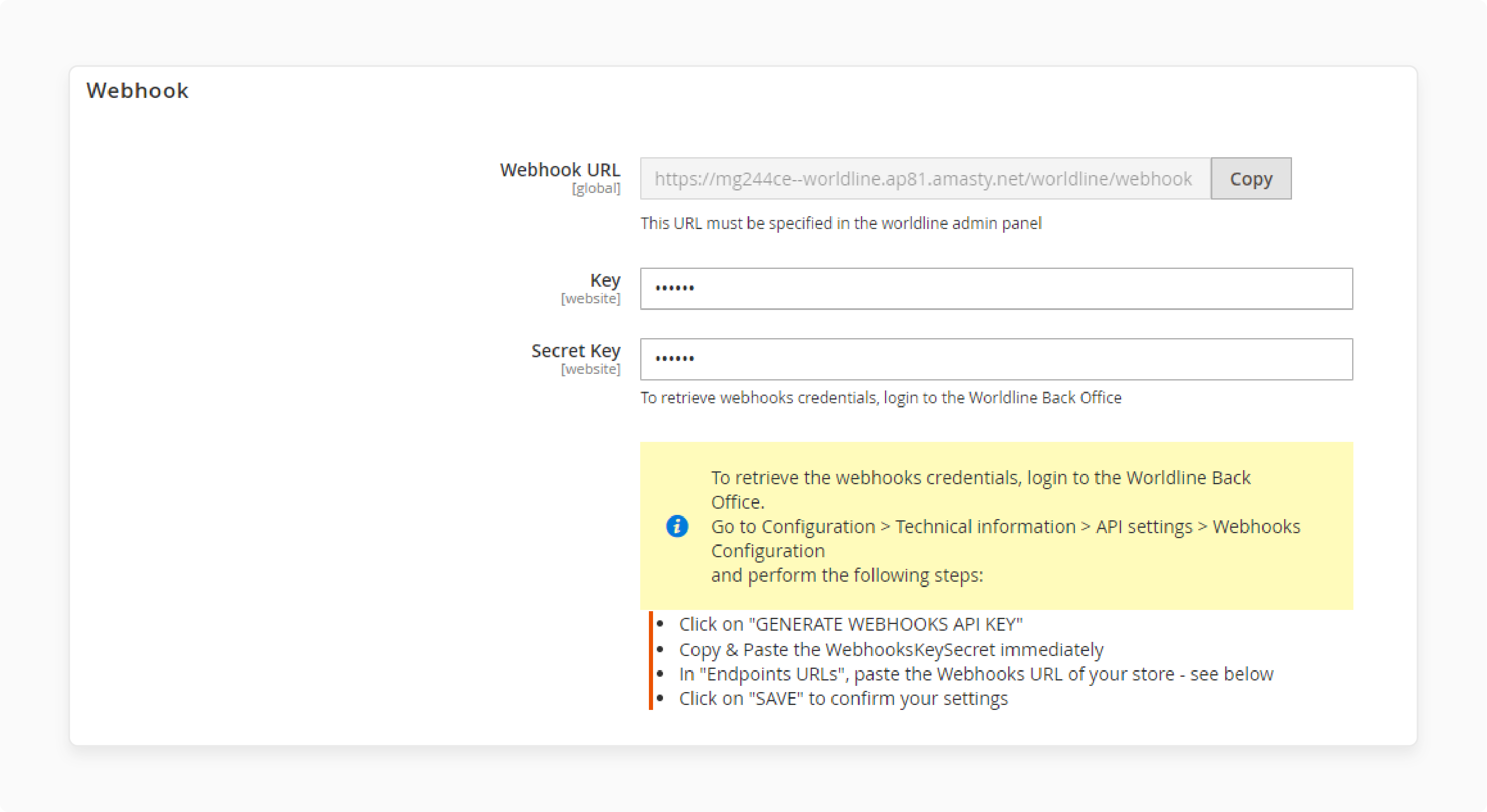The image size is (1487, 812).
Task: Click 'To retrieve webhooks credentials' note under Secret Key
Action: (x=881, y=397)
